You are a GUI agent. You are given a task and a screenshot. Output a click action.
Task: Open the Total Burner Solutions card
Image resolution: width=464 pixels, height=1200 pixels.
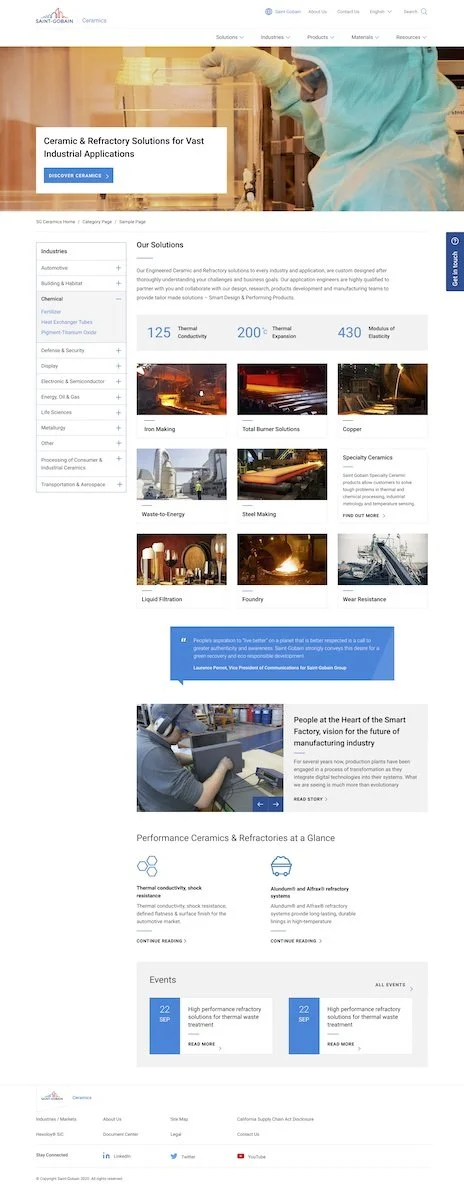tap(282, 401)
